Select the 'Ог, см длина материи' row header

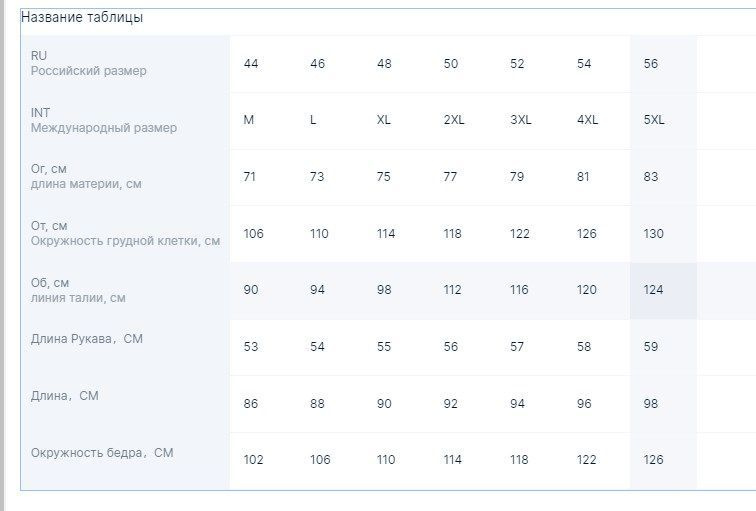coord(125,177)
